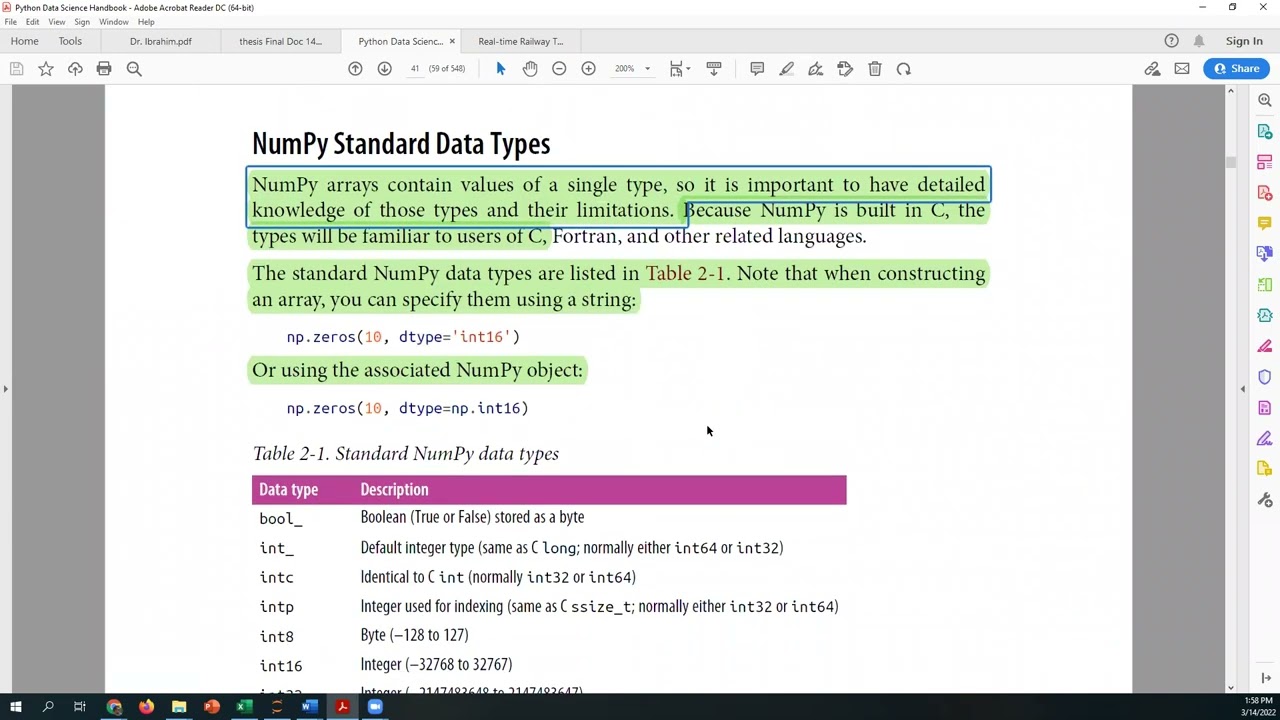Open the find text magnifier icon
Viewport: 1280px width, 720px height.
(134, 69)
